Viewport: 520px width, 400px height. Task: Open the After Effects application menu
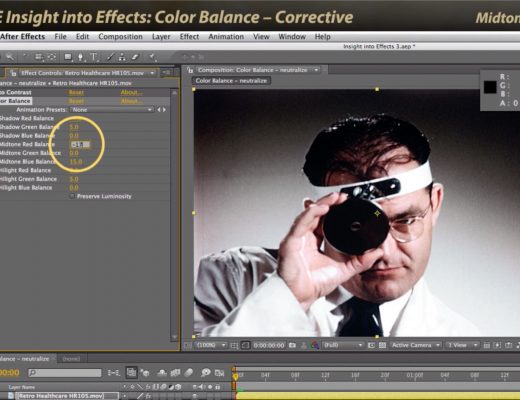(x=23, y=37)
